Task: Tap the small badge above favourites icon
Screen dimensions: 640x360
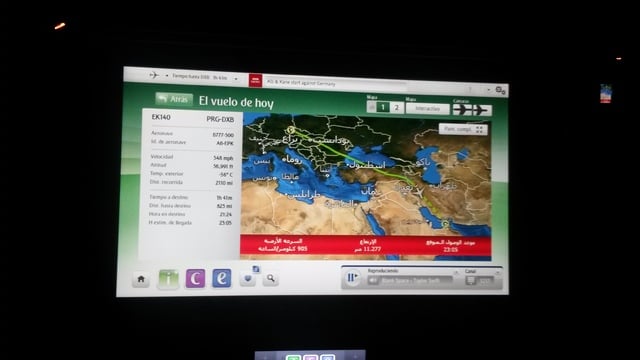Action: pyautogui.click(x=256, y=269)
